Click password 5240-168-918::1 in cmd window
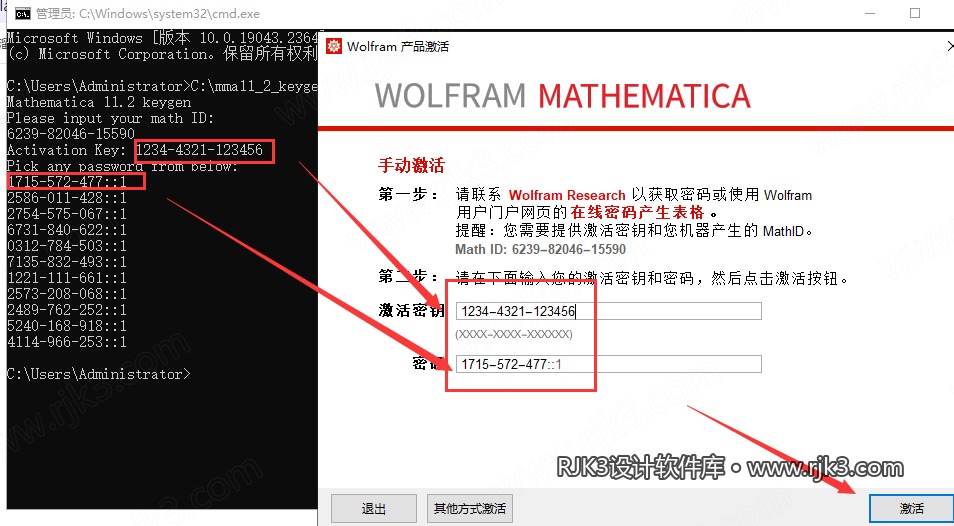The height and width of the screenshot is (526, 954). point(67,326)
